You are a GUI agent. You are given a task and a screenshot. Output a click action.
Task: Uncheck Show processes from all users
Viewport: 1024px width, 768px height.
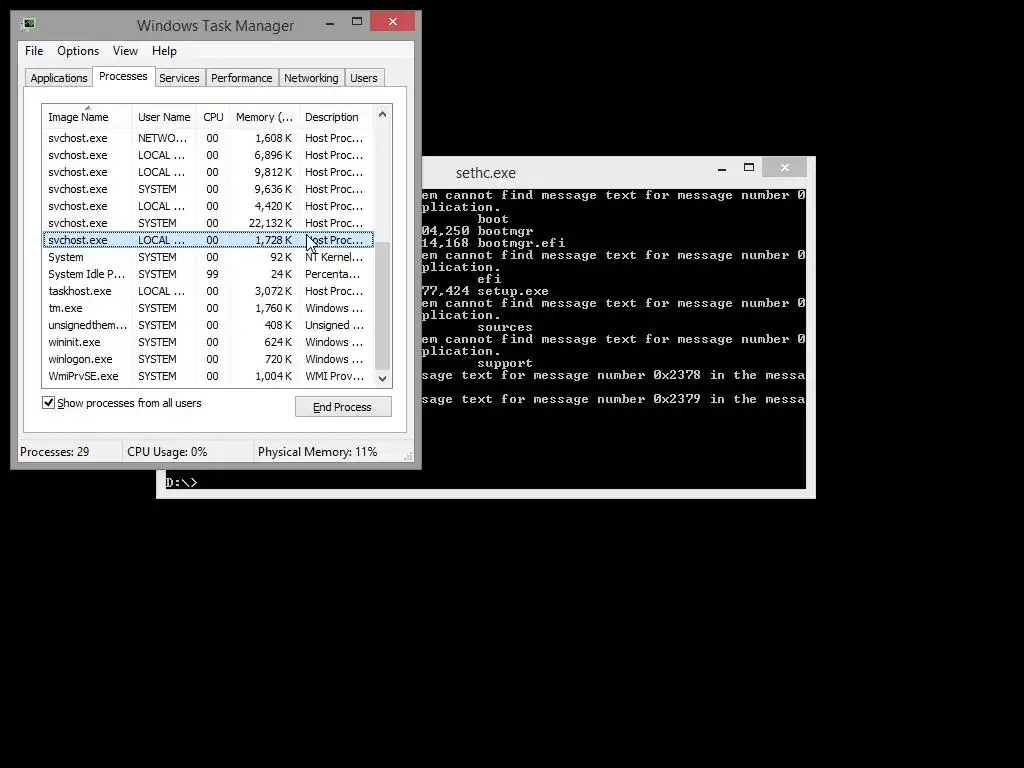click(48, 403)
